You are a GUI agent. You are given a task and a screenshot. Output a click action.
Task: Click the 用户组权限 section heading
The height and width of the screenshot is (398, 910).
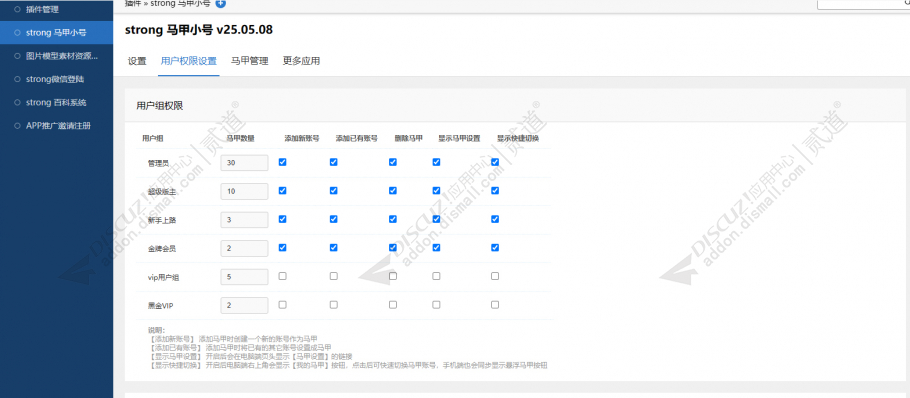160,106
